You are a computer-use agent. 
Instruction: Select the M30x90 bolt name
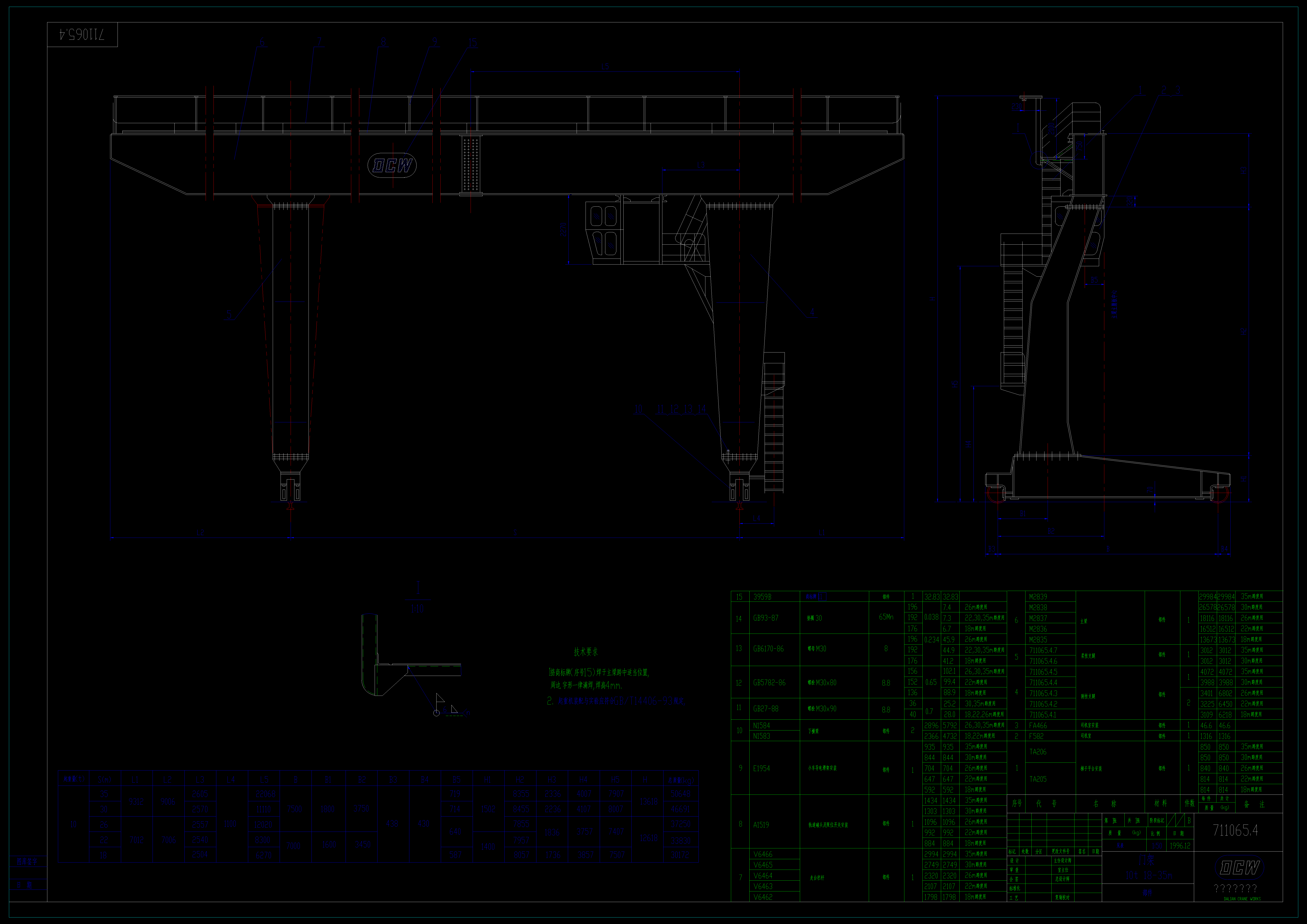point(822,709)
